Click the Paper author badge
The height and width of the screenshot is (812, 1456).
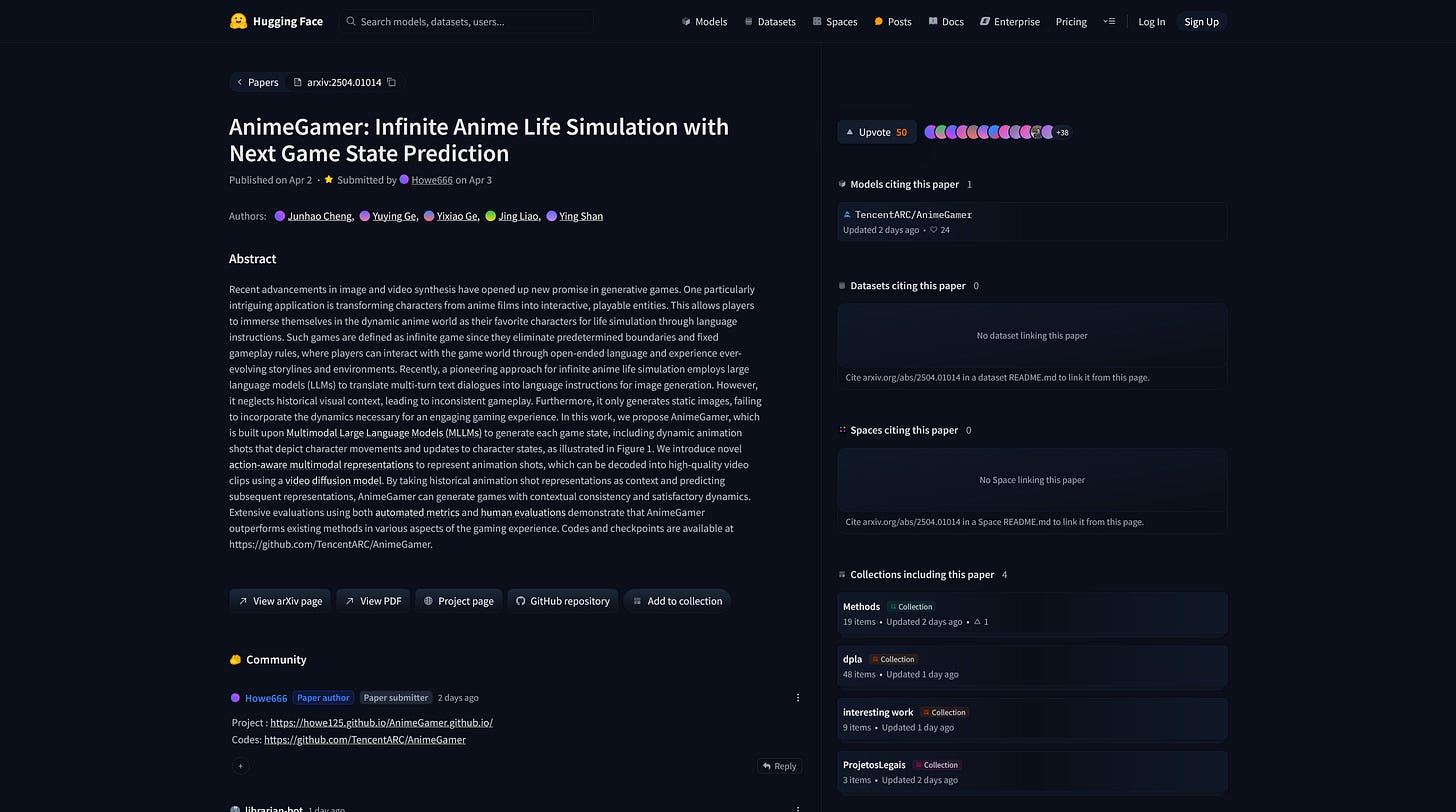323,698
